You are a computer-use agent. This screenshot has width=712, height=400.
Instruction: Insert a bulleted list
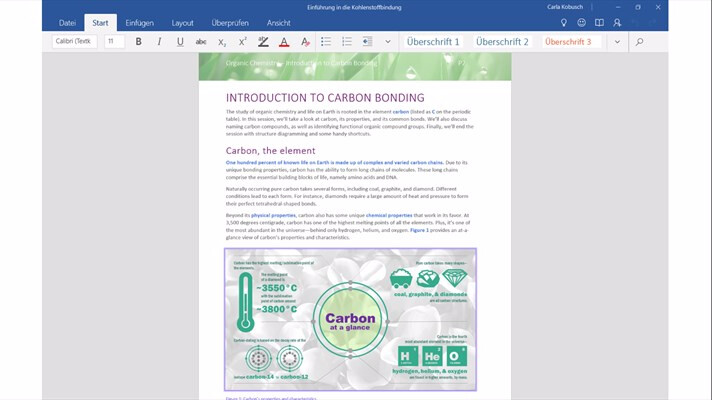326,42
